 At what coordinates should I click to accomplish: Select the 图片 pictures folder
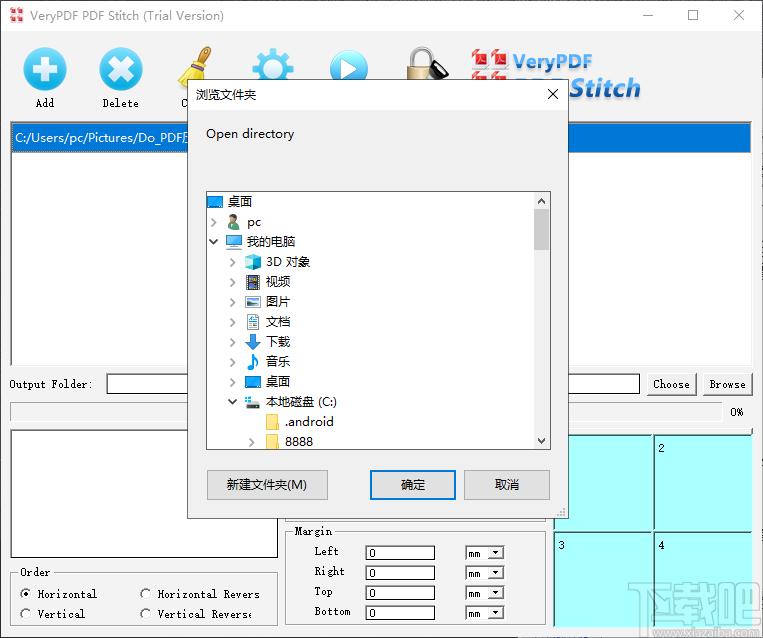278,302
